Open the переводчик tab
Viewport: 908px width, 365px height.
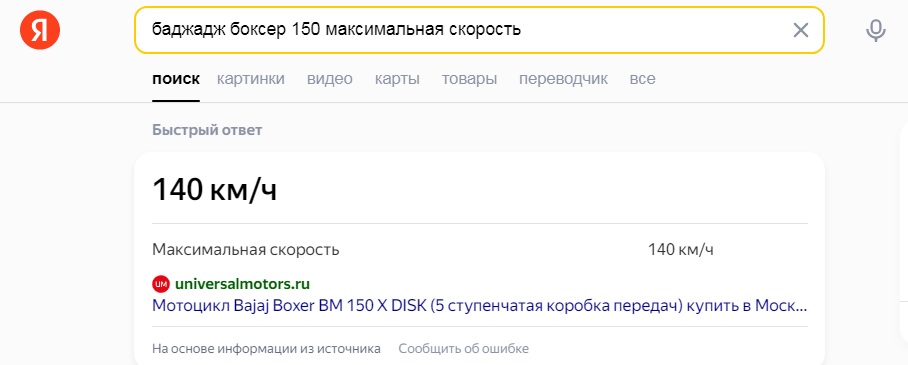(x=563, y=79)
